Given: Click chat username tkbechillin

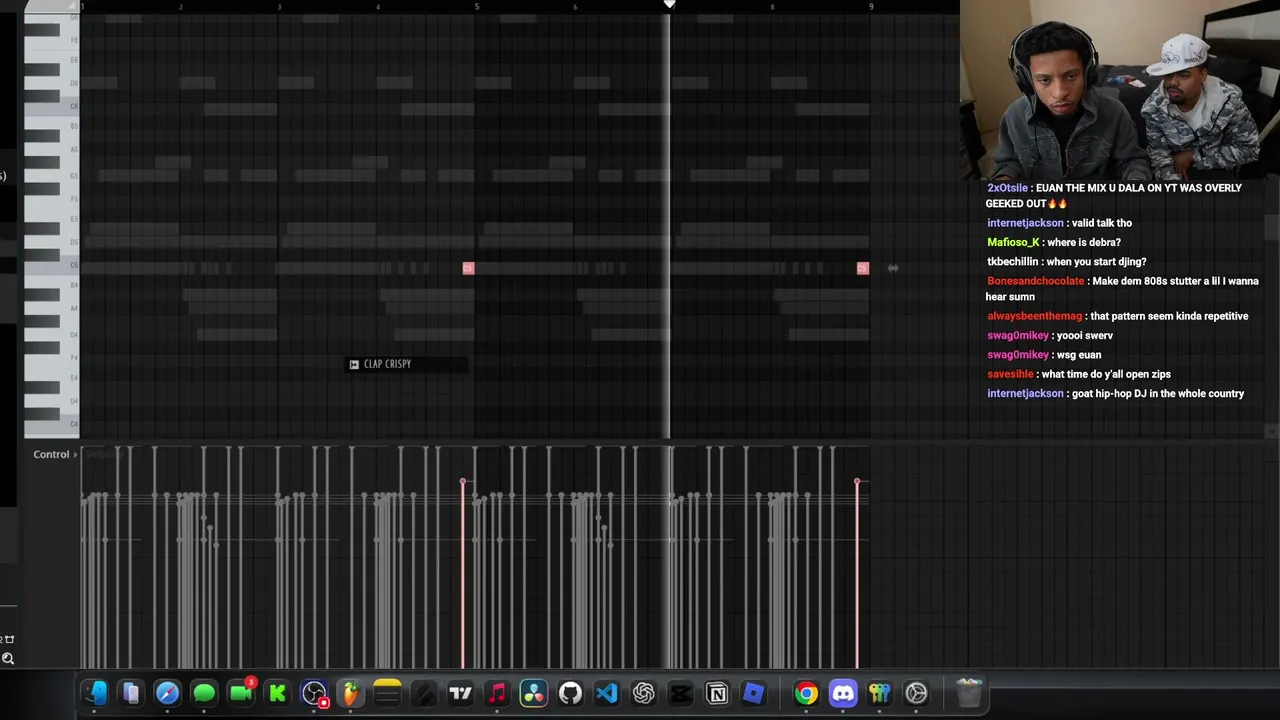Looking at the screenshot, I should (1013, 262).
